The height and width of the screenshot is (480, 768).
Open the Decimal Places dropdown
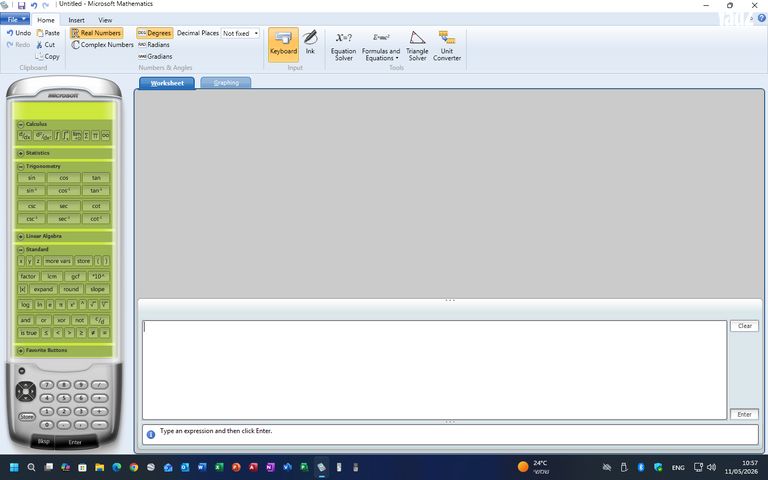tap(240, 33)
